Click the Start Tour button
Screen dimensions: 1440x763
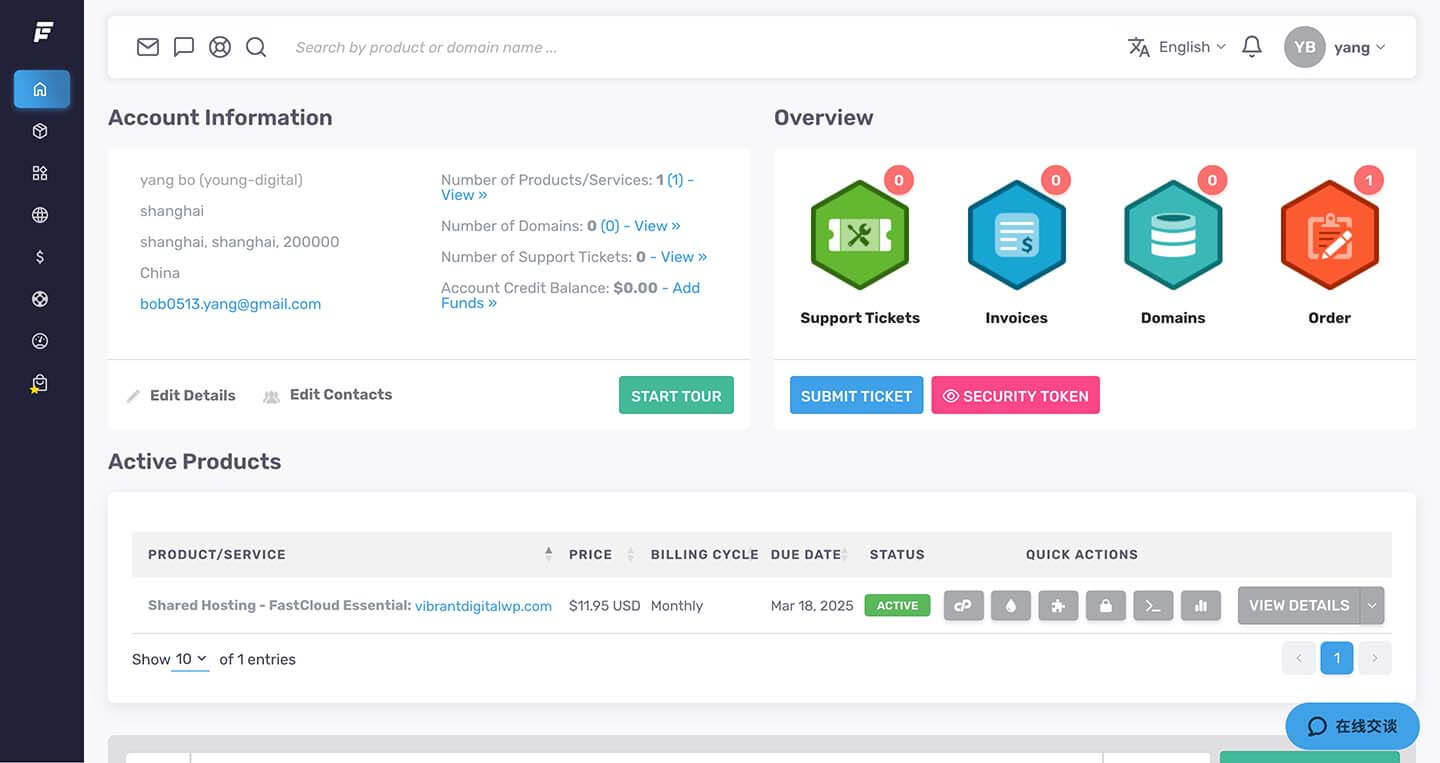click(x=676, y=395)
